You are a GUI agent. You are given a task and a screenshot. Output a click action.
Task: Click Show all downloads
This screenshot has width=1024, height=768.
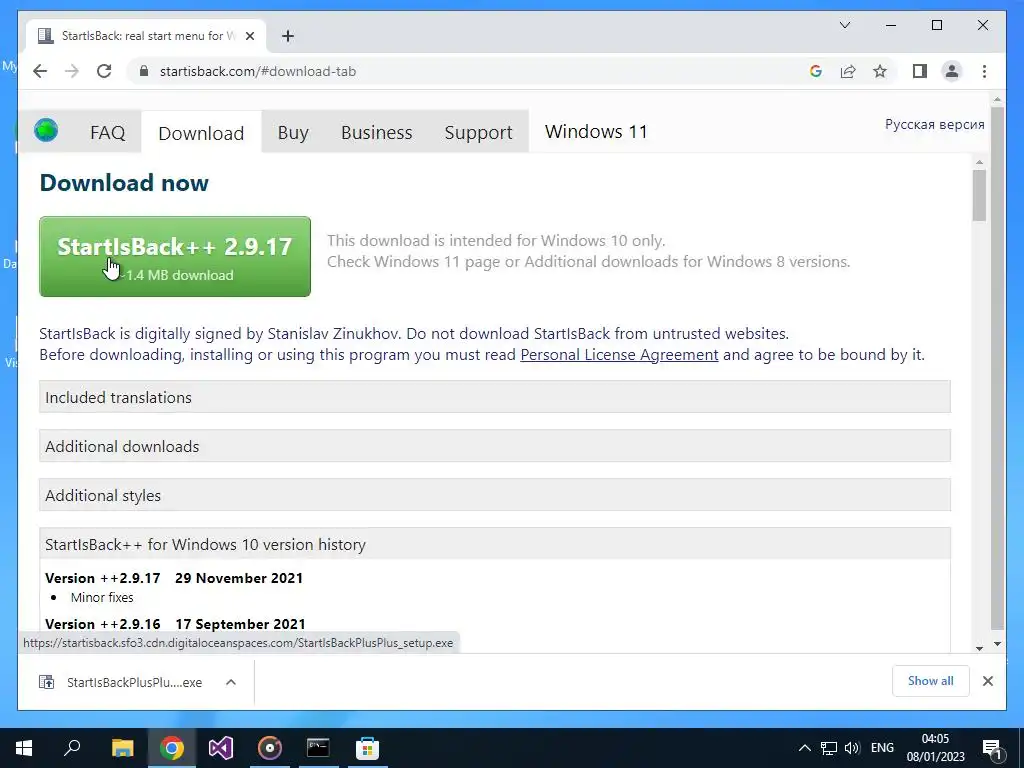[931, 681]
